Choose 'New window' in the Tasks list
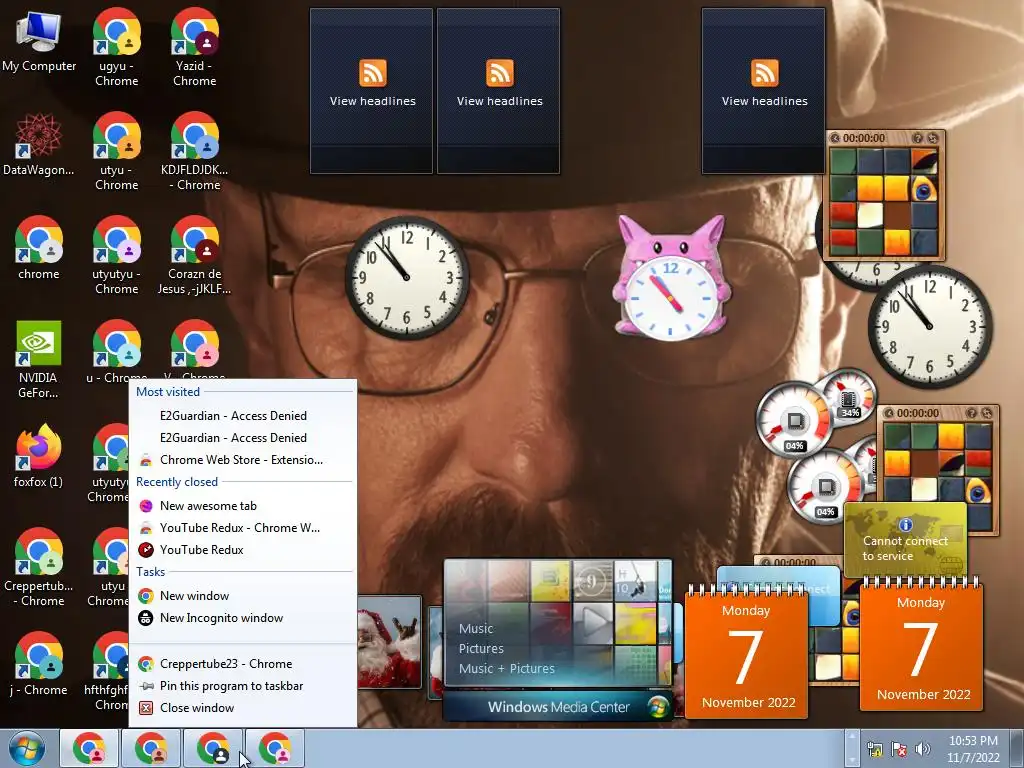Screen dimensions: 1024x768 [x=243, y=596]
